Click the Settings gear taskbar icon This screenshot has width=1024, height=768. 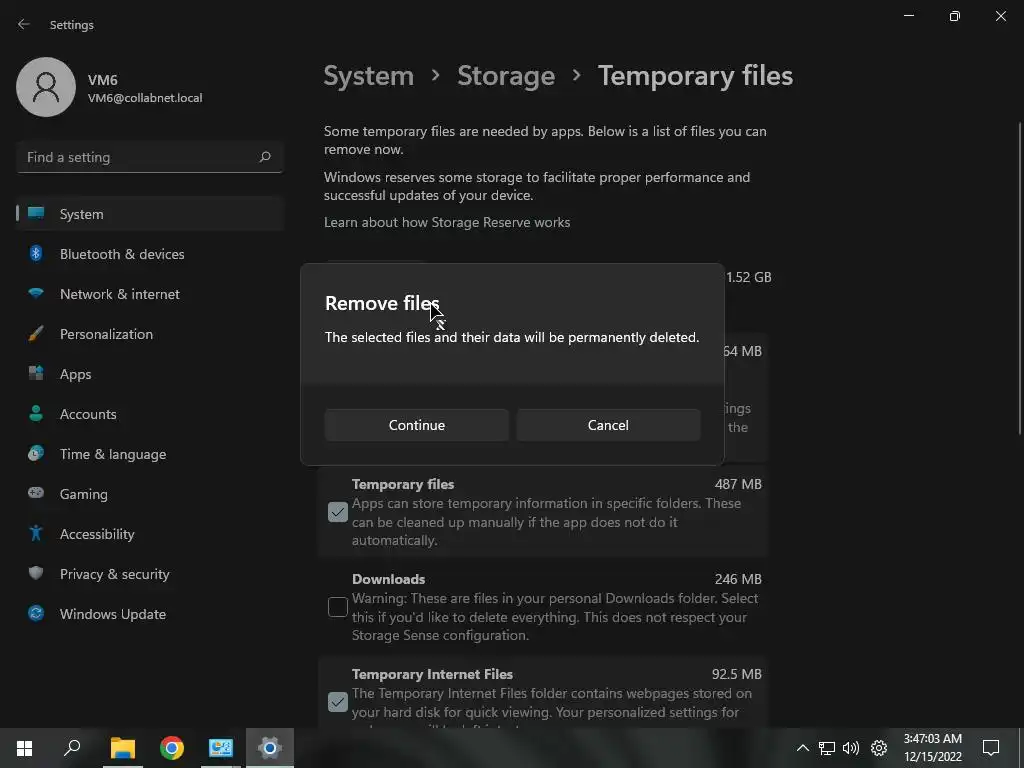coord(270,748)
